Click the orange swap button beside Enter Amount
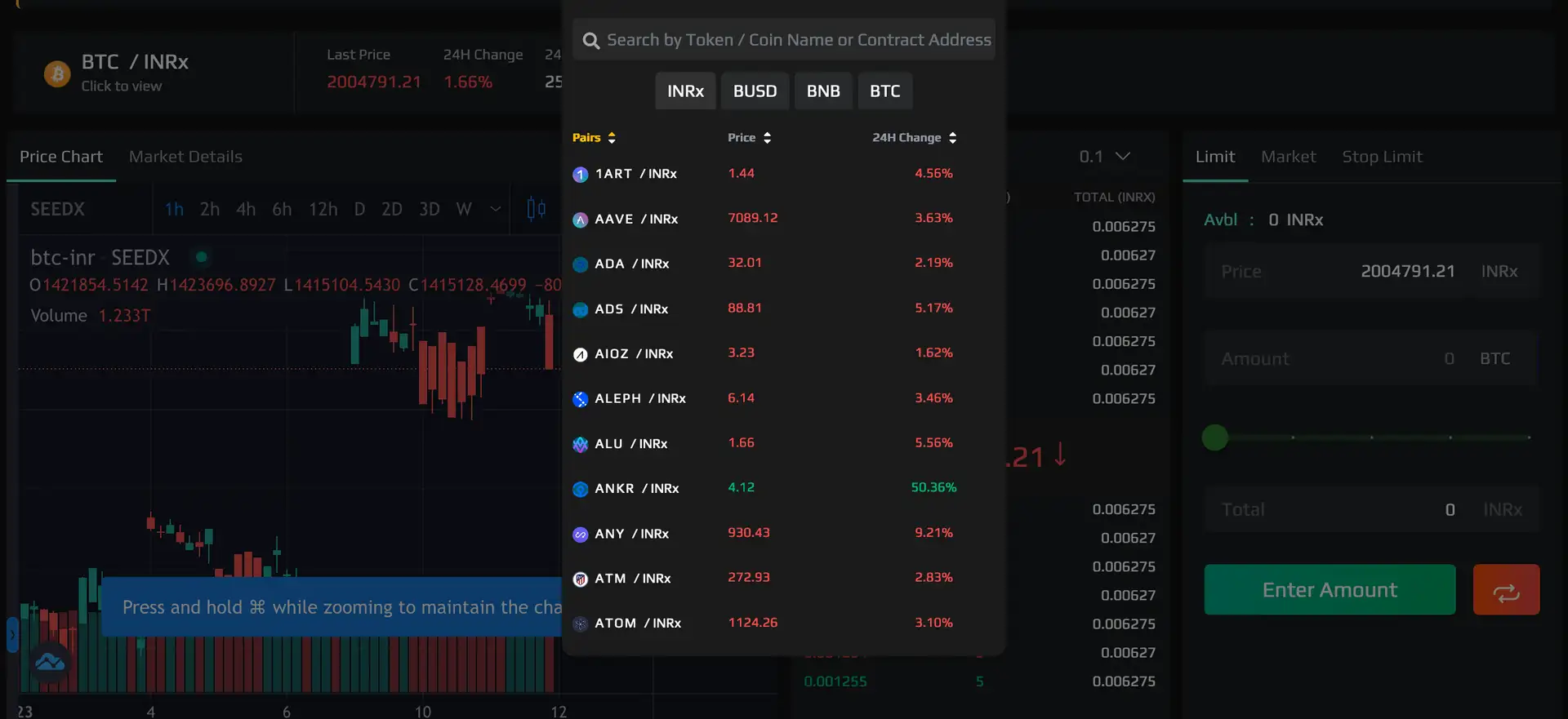This screenshot has height=719, width=1568. pyautogui.click(x=1505, y=590)
